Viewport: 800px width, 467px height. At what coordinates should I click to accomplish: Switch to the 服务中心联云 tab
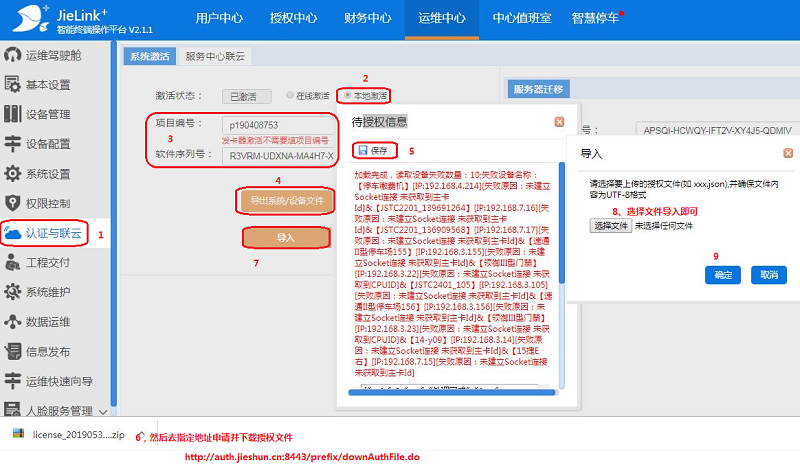[215, 56]
